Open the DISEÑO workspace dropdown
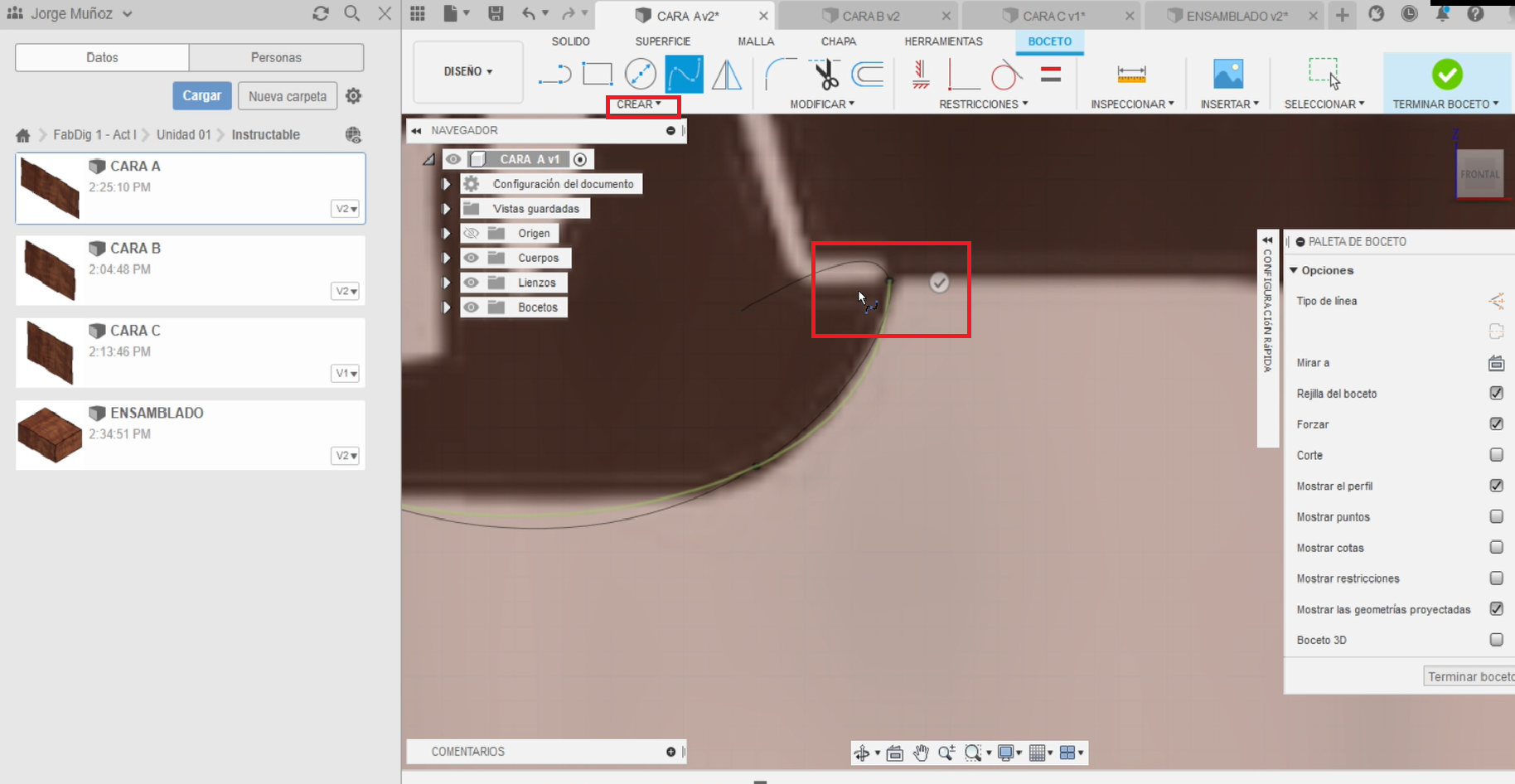The width and height of the screenshot is (1515, 784). pyautogui.click(x=468, y=71)
